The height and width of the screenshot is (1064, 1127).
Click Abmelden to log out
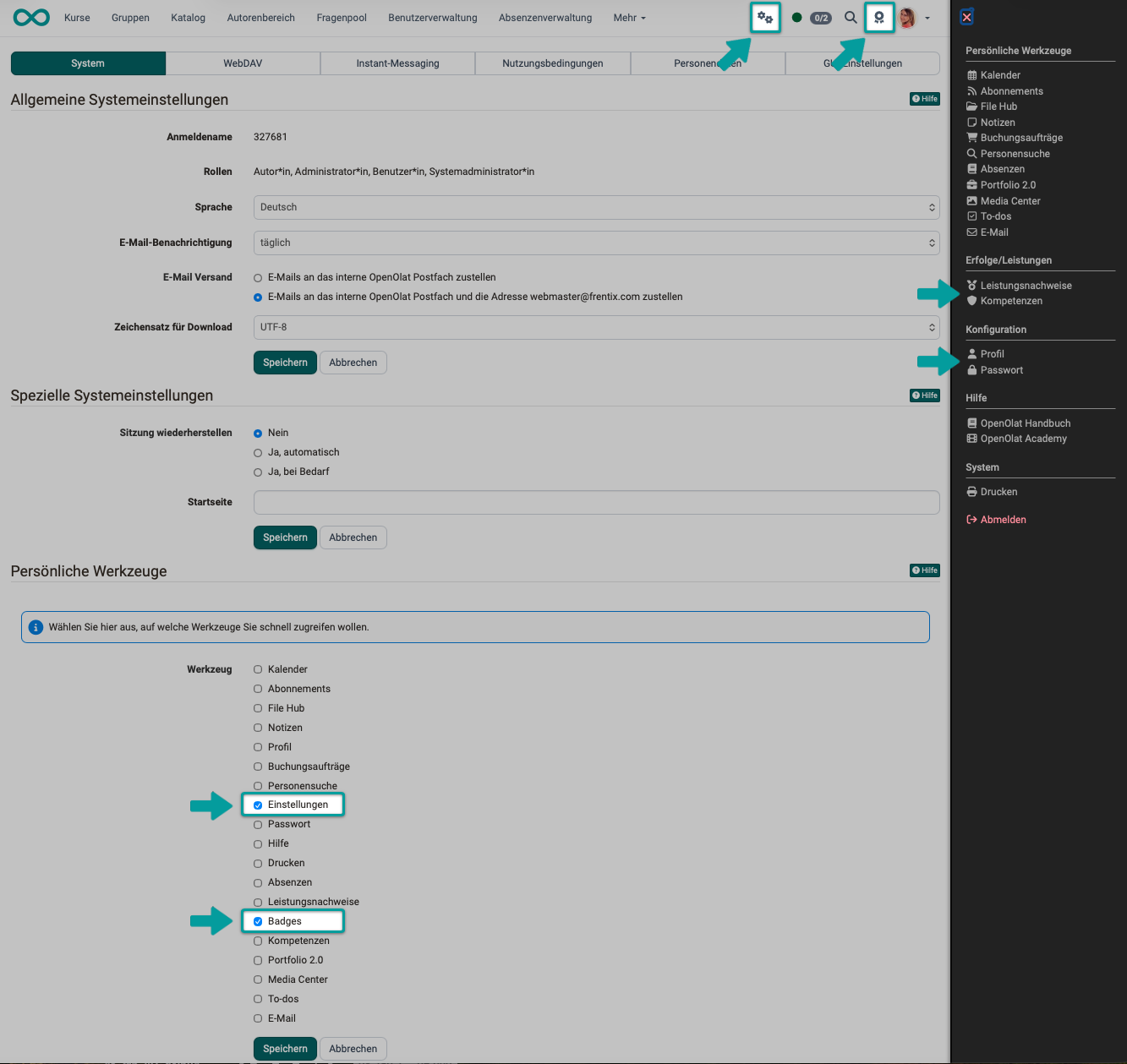(997, 520)
